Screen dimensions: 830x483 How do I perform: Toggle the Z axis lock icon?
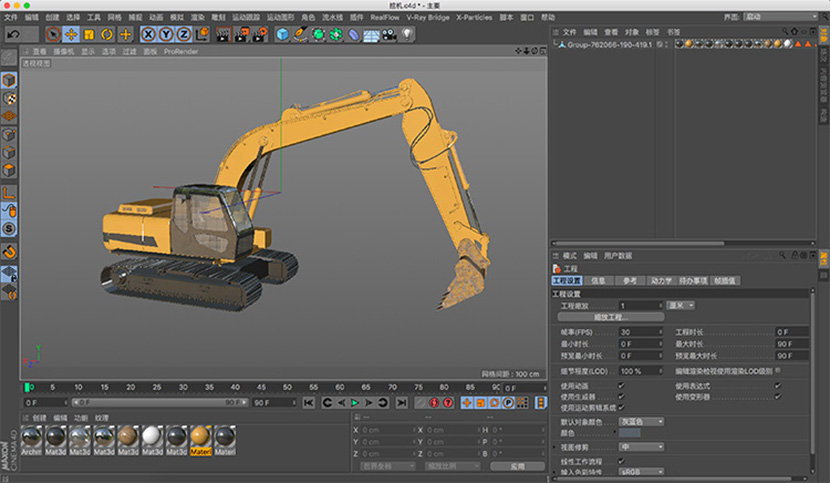tap(184, 35)
